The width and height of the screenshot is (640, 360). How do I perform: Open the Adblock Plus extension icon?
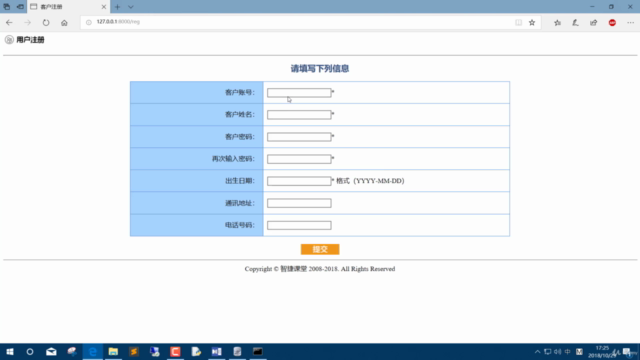coord(612,22)
